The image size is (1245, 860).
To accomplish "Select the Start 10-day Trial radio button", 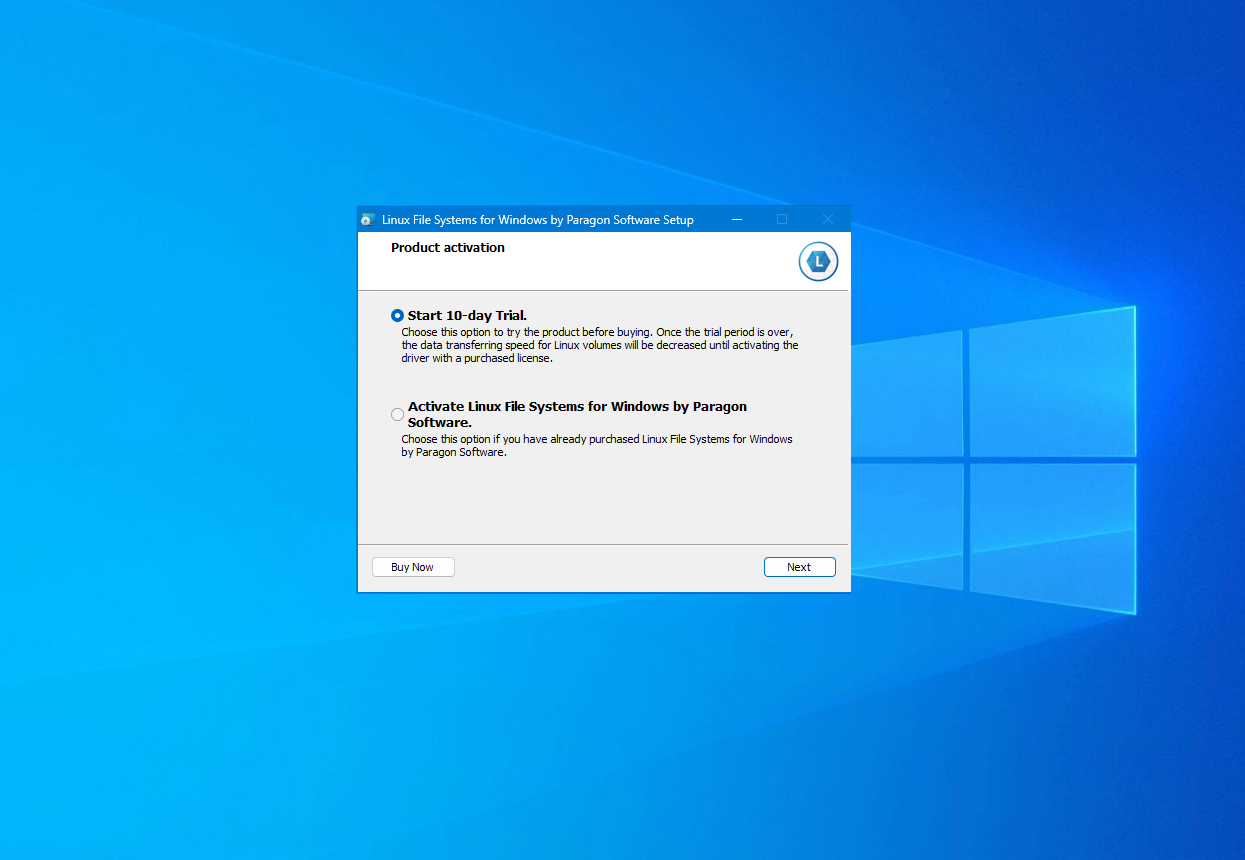I will pyautogui.click(x=397, y=315).
